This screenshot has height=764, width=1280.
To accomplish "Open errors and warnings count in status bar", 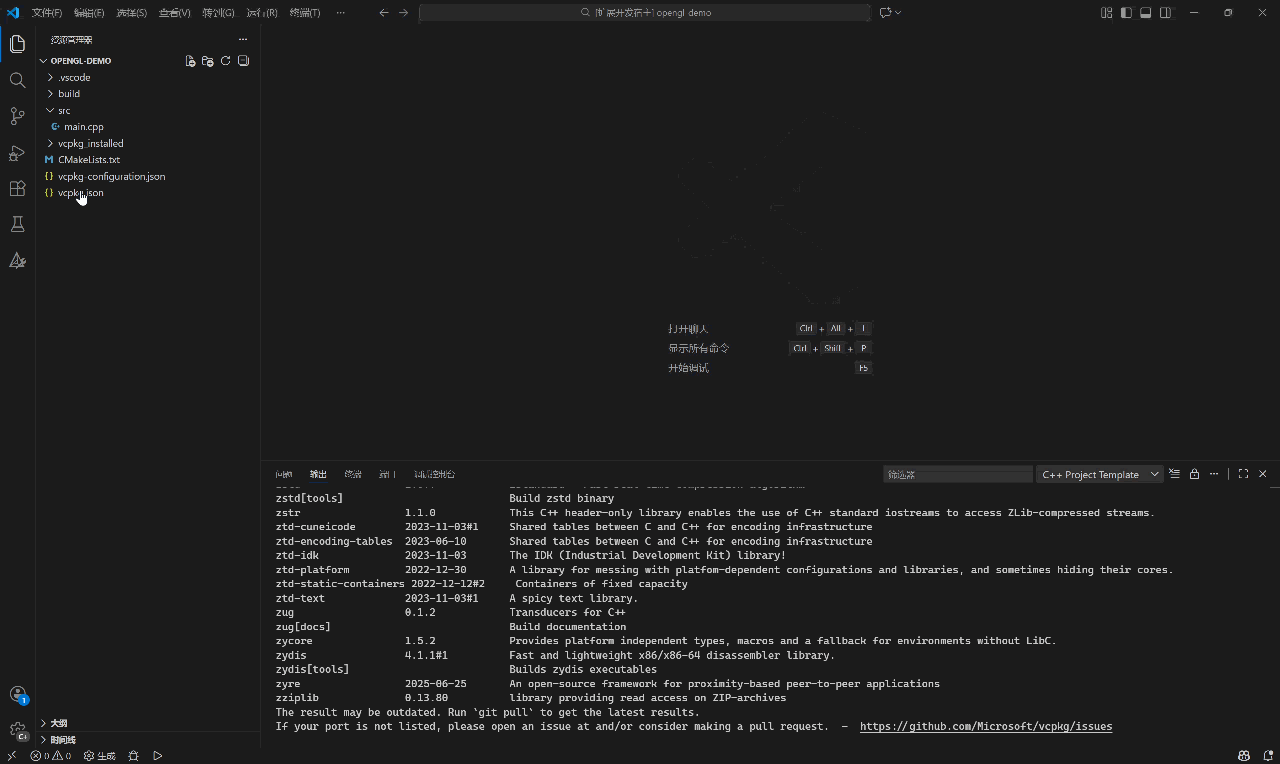I will pos(51,756).
